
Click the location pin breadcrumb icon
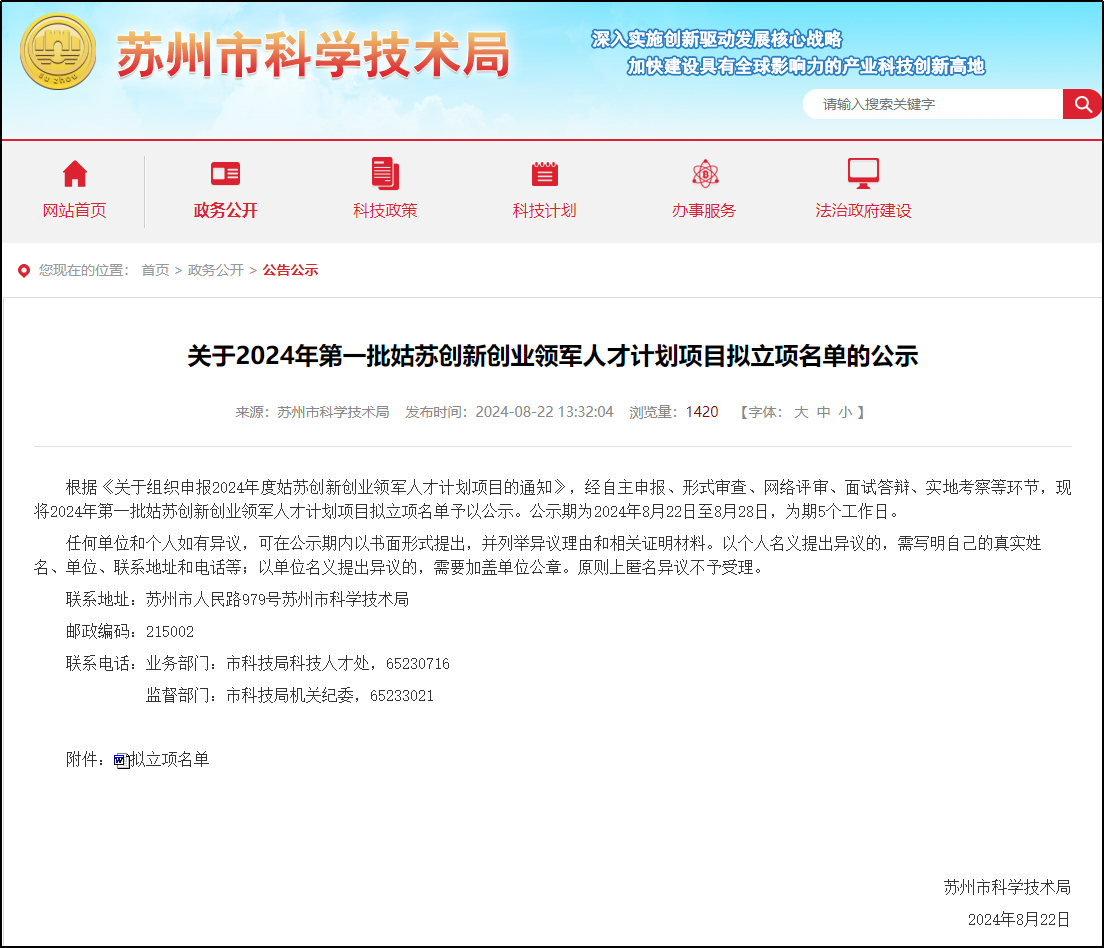coord(22,269)
